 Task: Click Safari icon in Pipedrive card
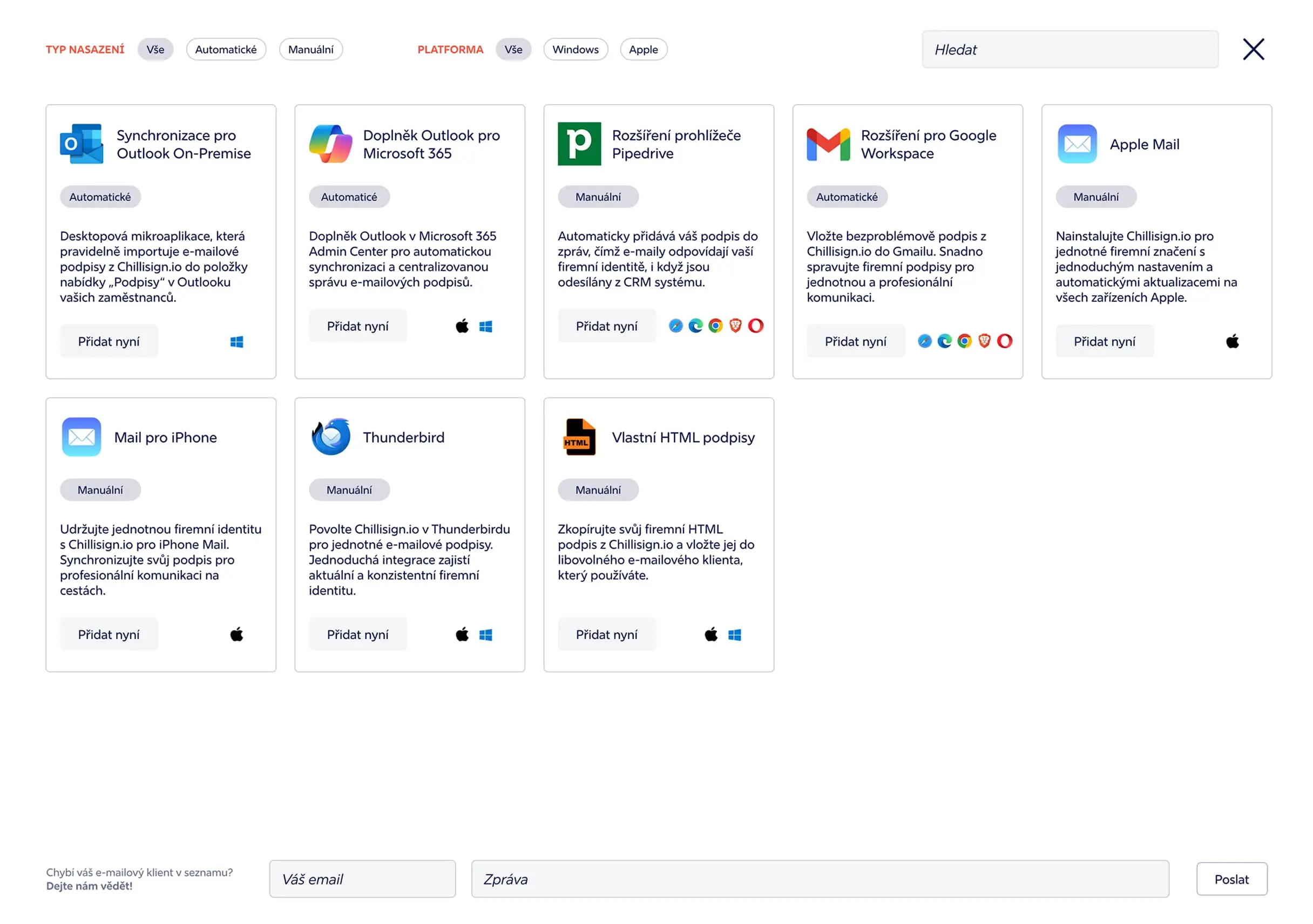676,326
